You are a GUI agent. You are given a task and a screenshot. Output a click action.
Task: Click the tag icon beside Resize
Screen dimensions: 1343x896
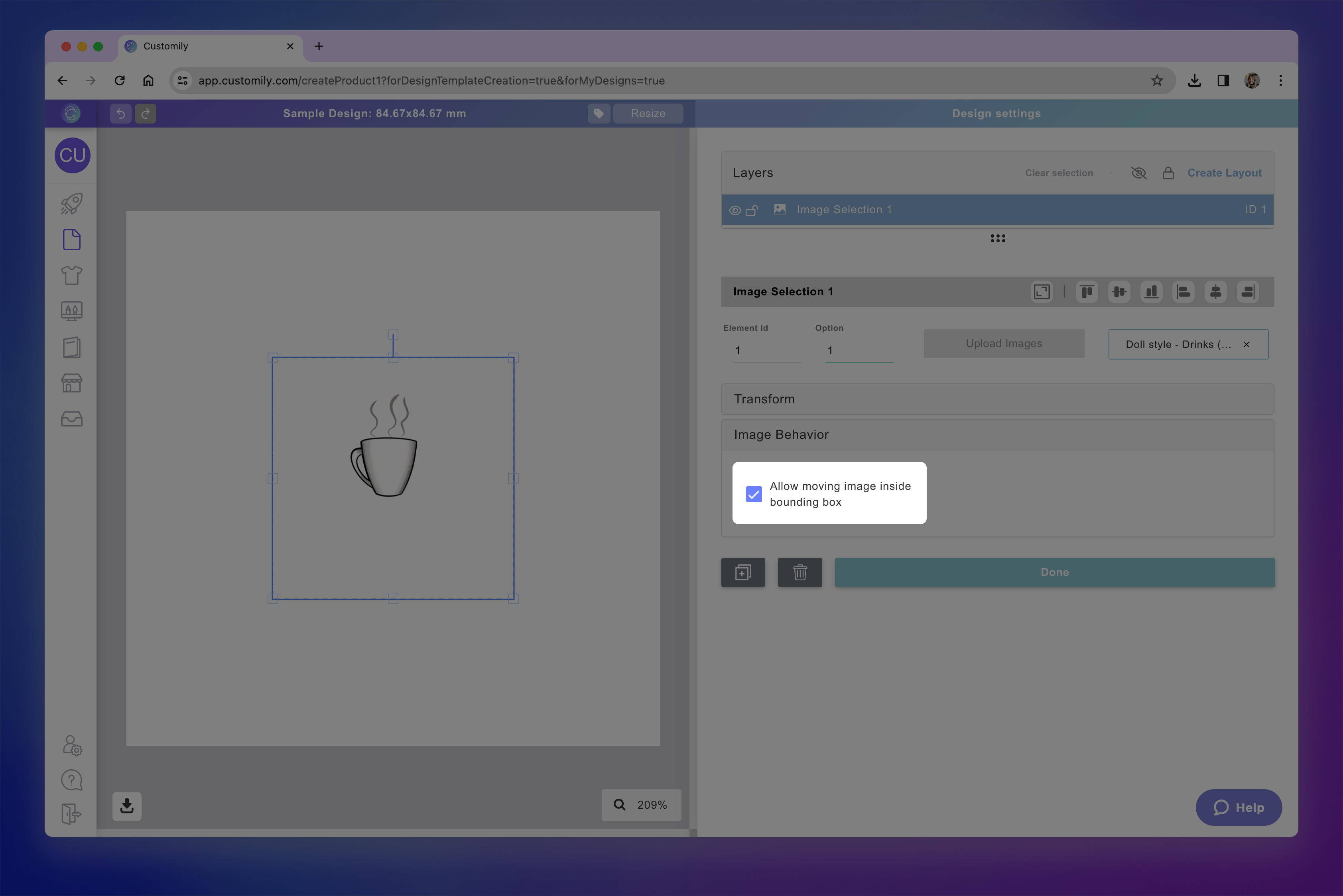599,113
